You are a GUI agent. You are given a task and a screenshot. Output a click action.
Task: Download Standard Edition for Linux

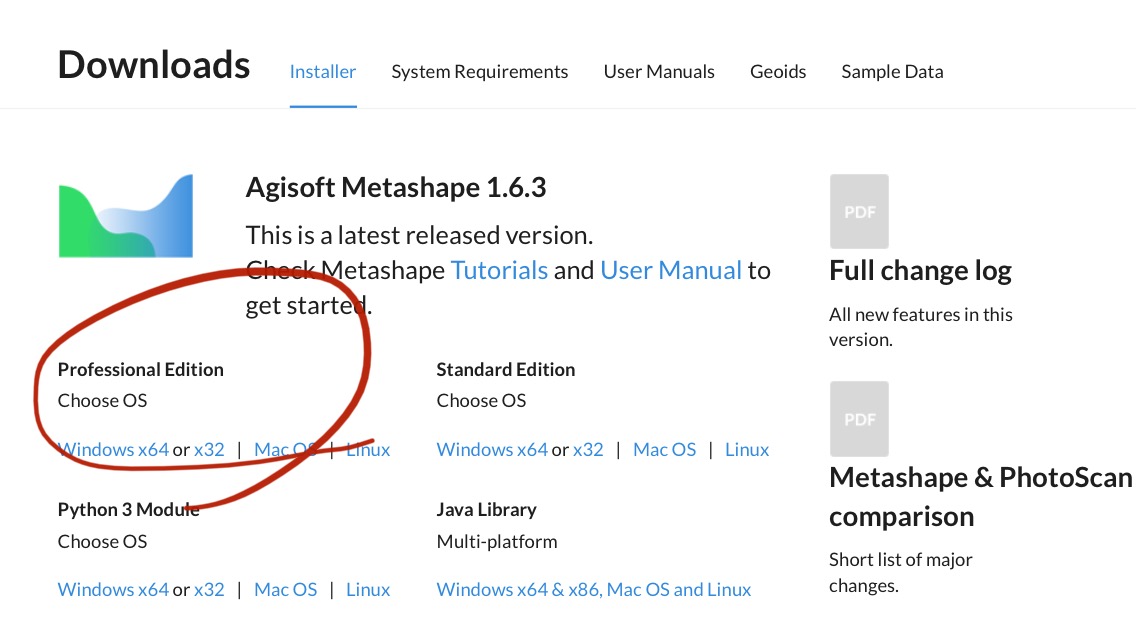[747, 450]
